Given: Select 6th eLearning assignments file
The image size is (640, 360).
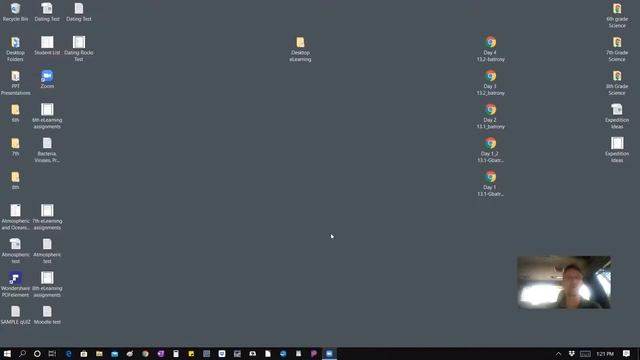Looking at the screenshot, I should coord(47,116).
